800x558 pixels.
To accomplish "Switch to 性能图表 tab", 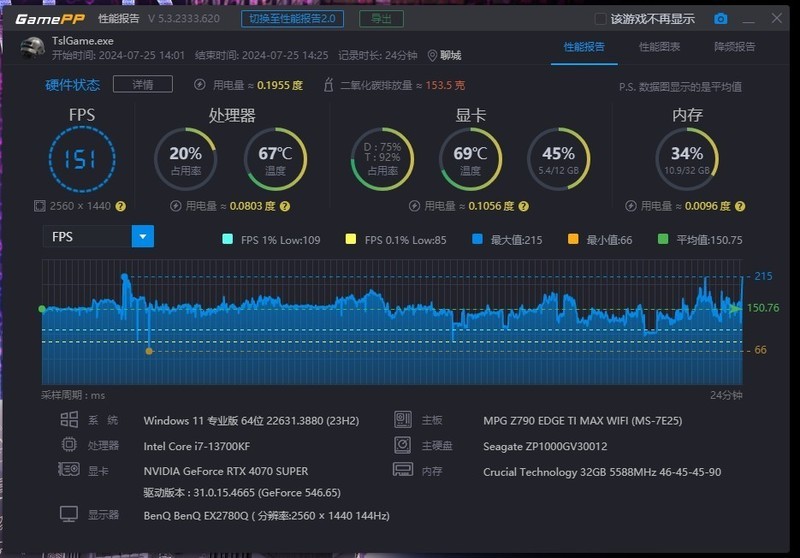I will (659, 47).
